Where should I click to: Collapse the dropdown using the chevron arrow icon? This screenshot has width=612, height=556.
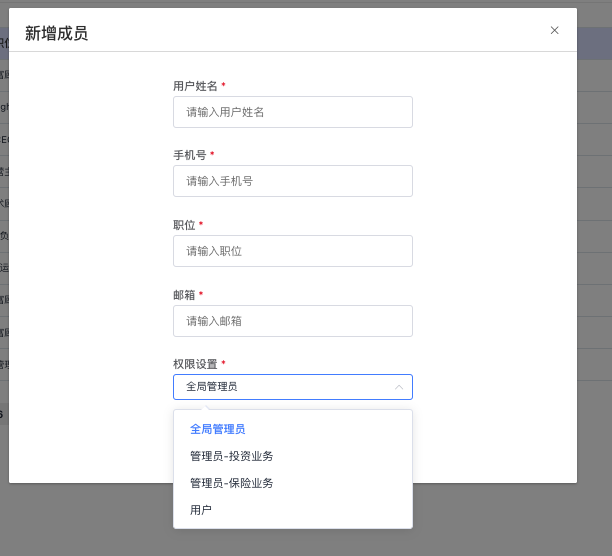[398, 387]
